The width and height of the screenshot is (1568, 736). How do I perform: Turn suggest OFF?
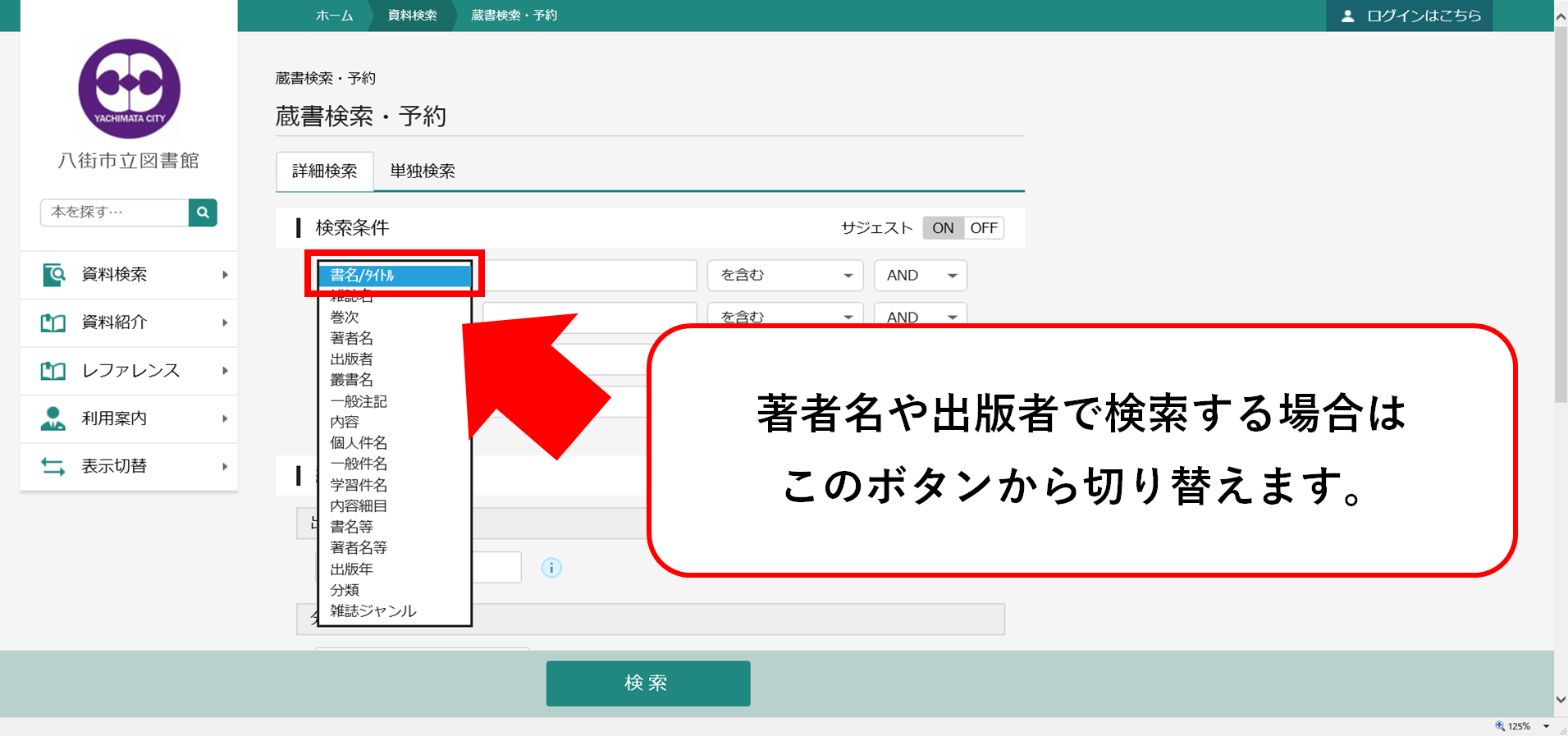[983, 228]
